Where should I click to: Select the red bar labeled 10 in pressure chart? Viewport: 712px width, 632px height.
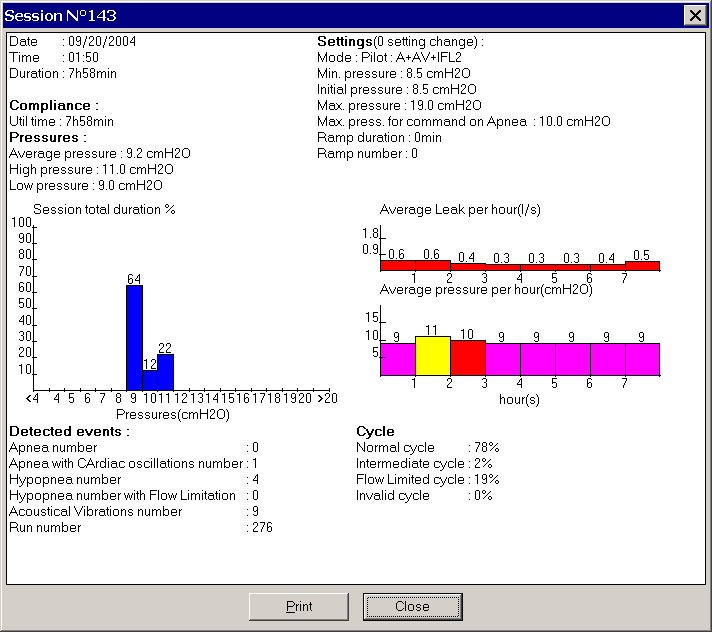pos(468,358)
